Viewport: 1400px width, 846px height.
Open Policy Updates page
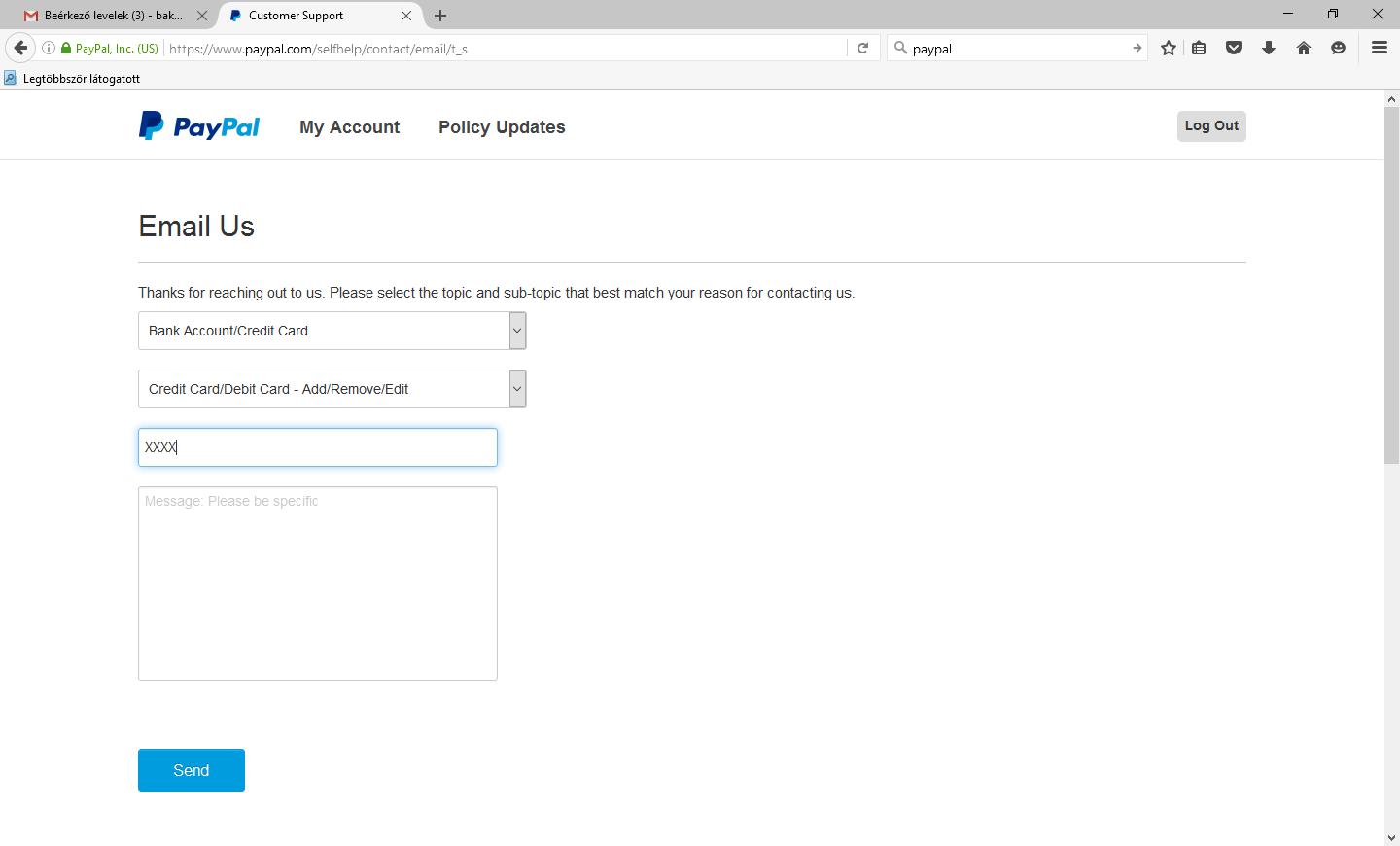502,127
